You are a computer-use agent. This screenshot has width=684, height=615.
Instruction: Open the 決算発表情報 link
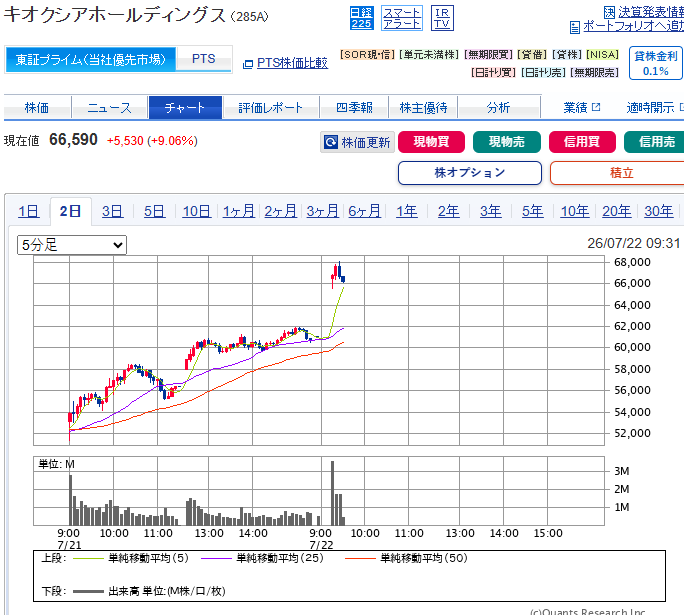(x=651, y=12)
